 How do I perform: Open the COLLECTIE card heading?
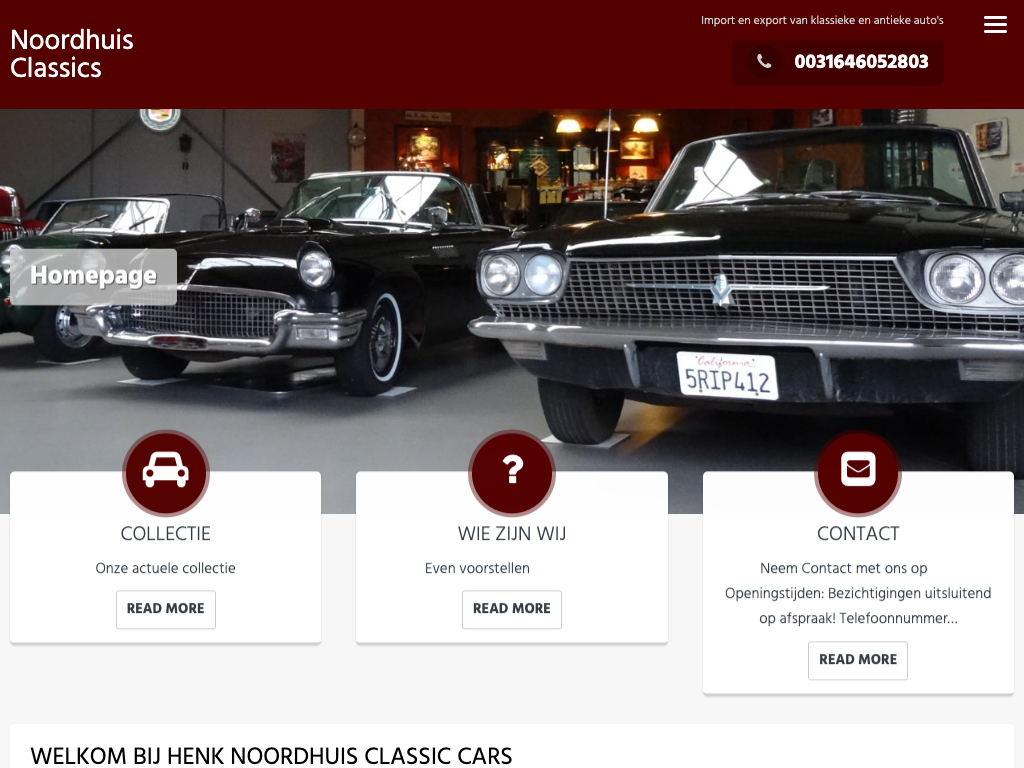165,534
